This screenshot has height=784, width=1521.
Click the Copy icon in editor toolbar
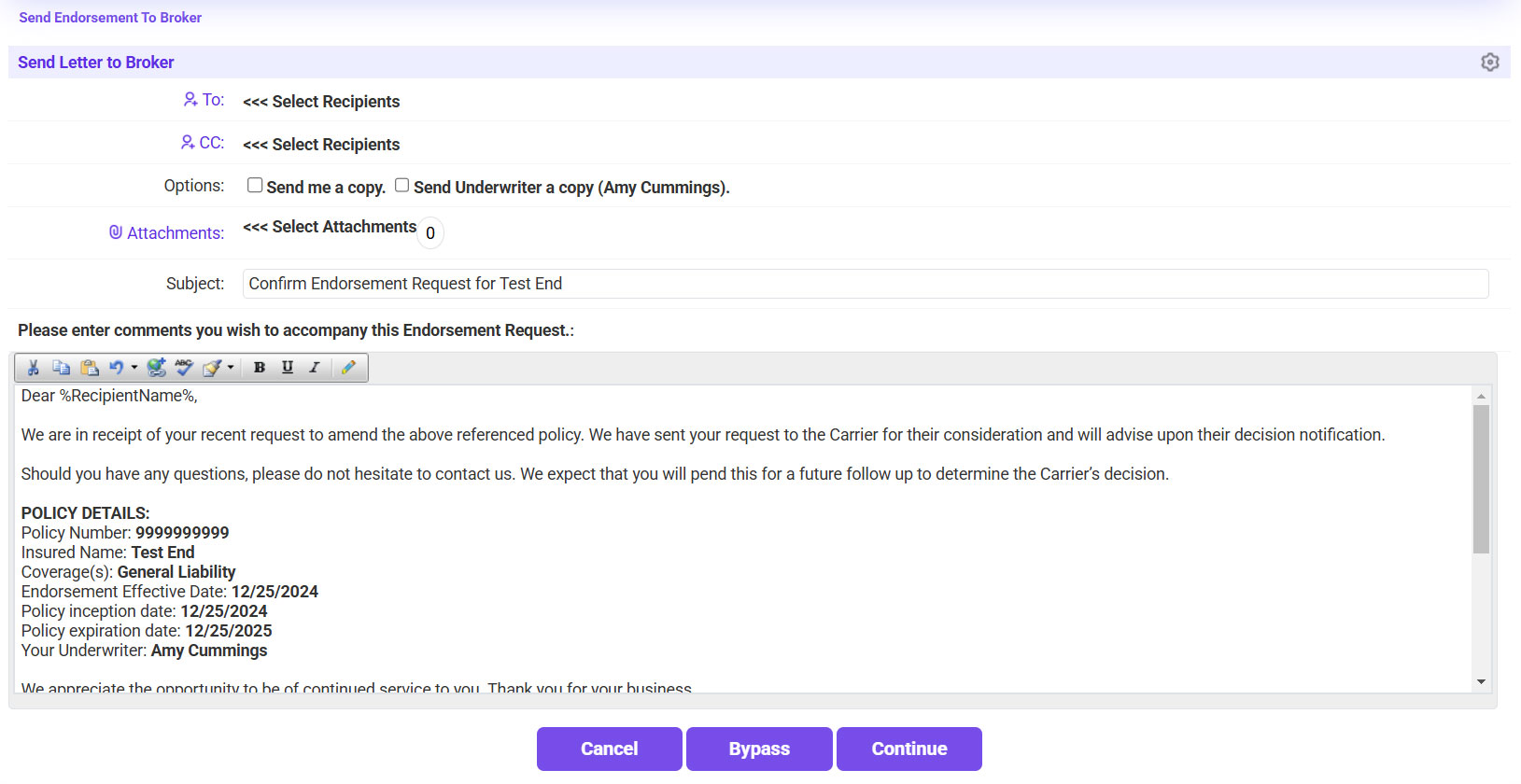tap(62, 368)
